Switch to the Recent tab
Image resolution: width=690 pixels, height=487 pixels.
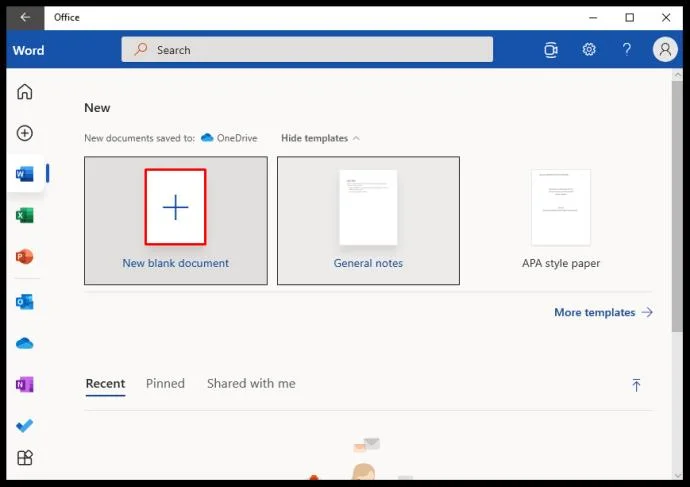click(105, 384)
